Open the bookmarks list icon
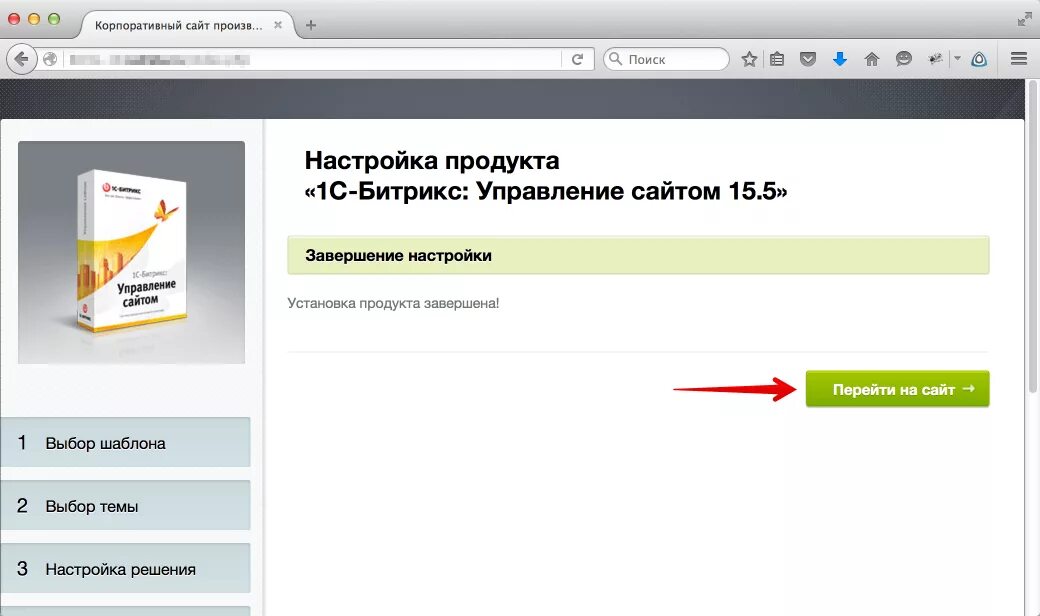Viewport: 1040px width, 616px height. click(777, 60)
